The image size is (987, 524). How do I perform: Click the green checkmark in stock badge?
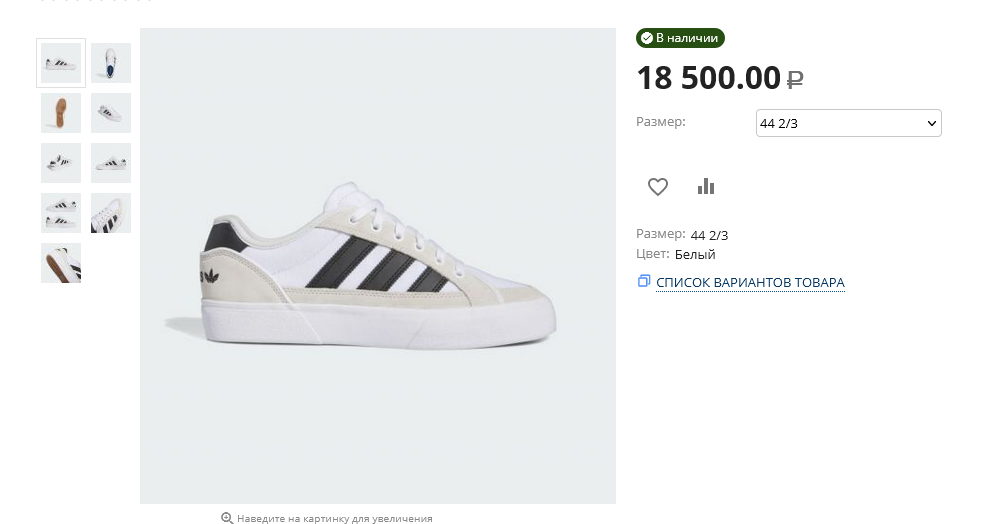[647, 38]
